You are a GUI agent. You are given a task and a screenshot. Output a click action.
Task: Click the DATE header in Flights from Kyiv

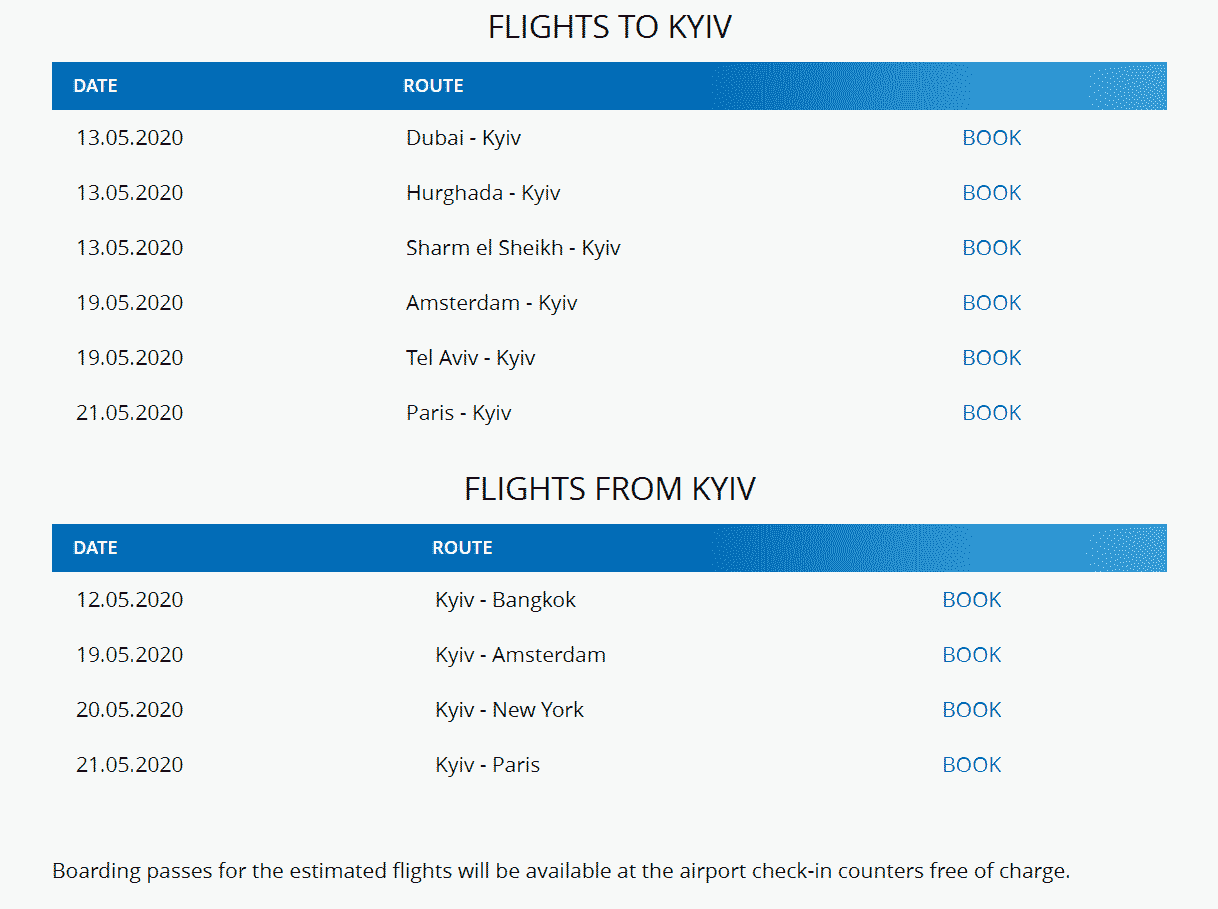[95, 548]
